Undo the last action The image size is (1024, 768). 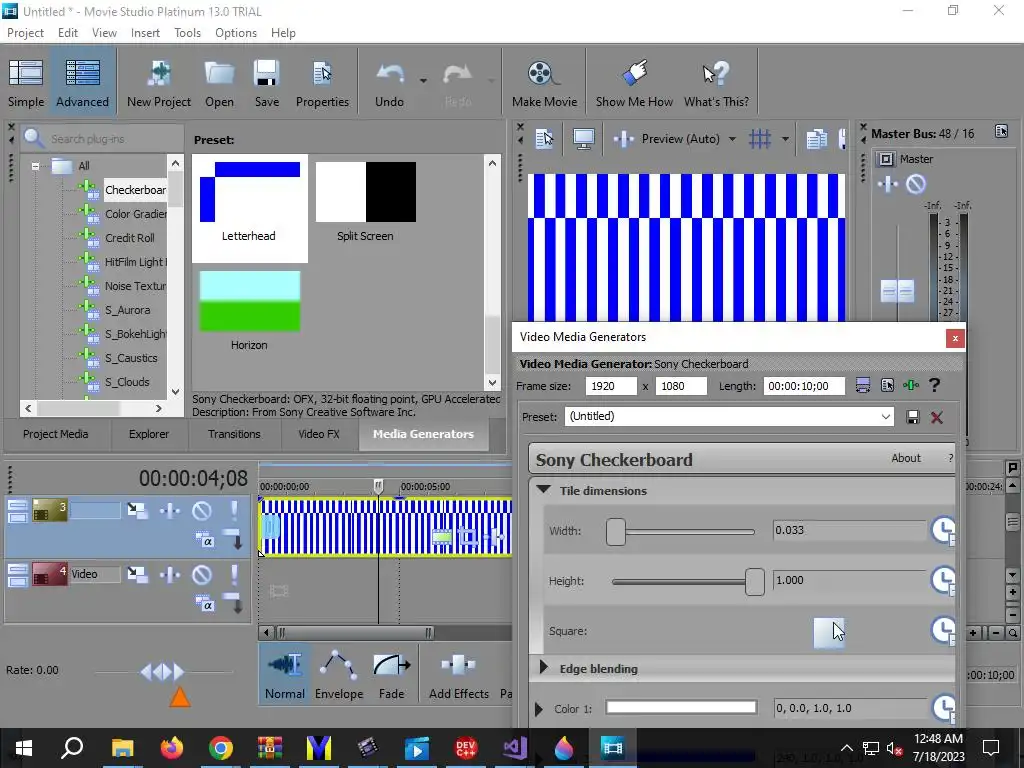pos(389,83)
